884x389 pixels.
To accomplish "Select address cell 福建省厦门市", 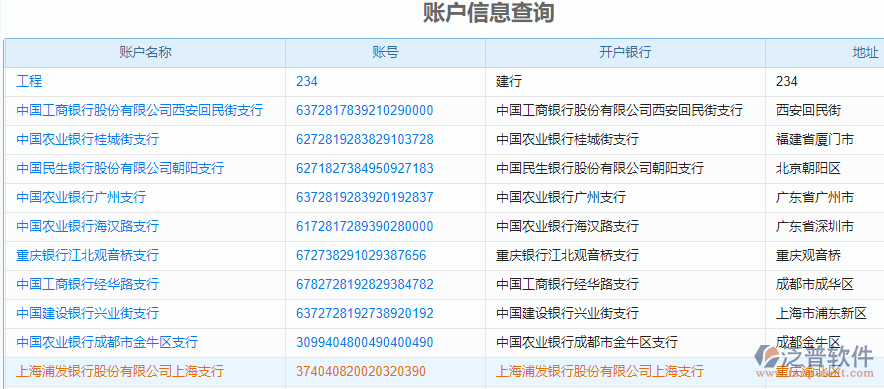I will click(825, 139).
